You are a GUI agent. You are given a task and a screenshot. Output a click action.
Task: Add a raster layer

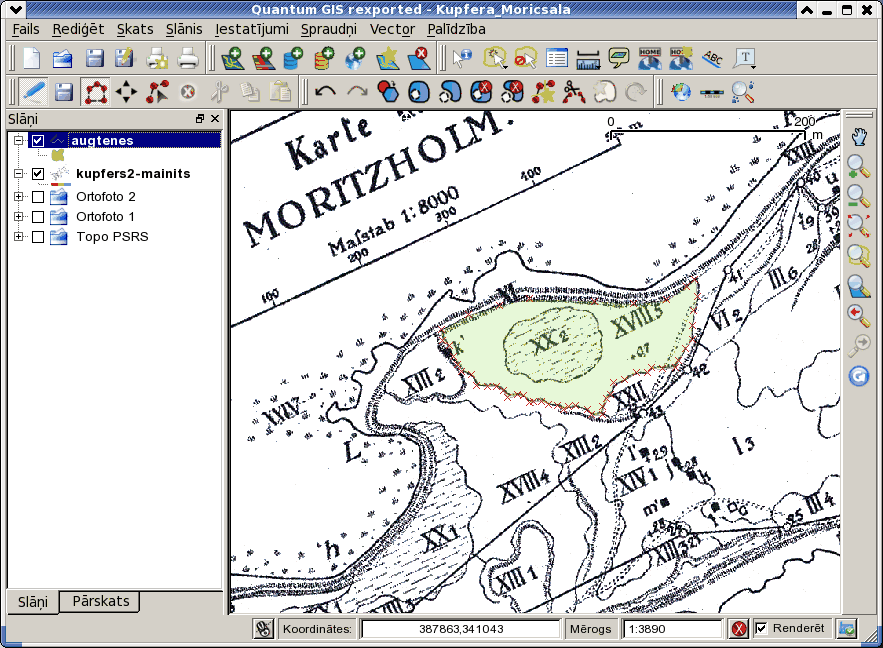263,58
